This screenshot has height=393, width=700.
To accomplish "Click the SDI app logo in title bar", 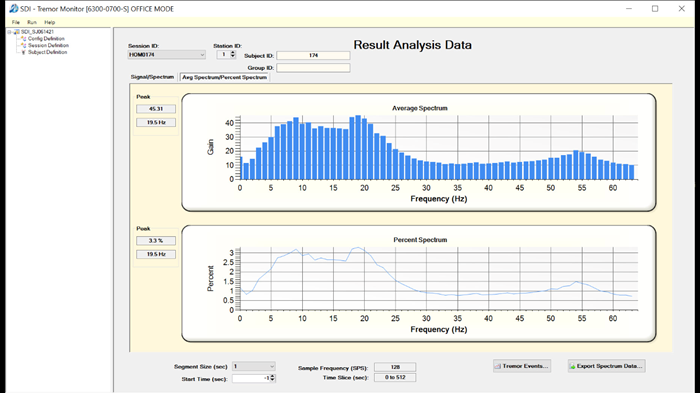I will point(14,8).
